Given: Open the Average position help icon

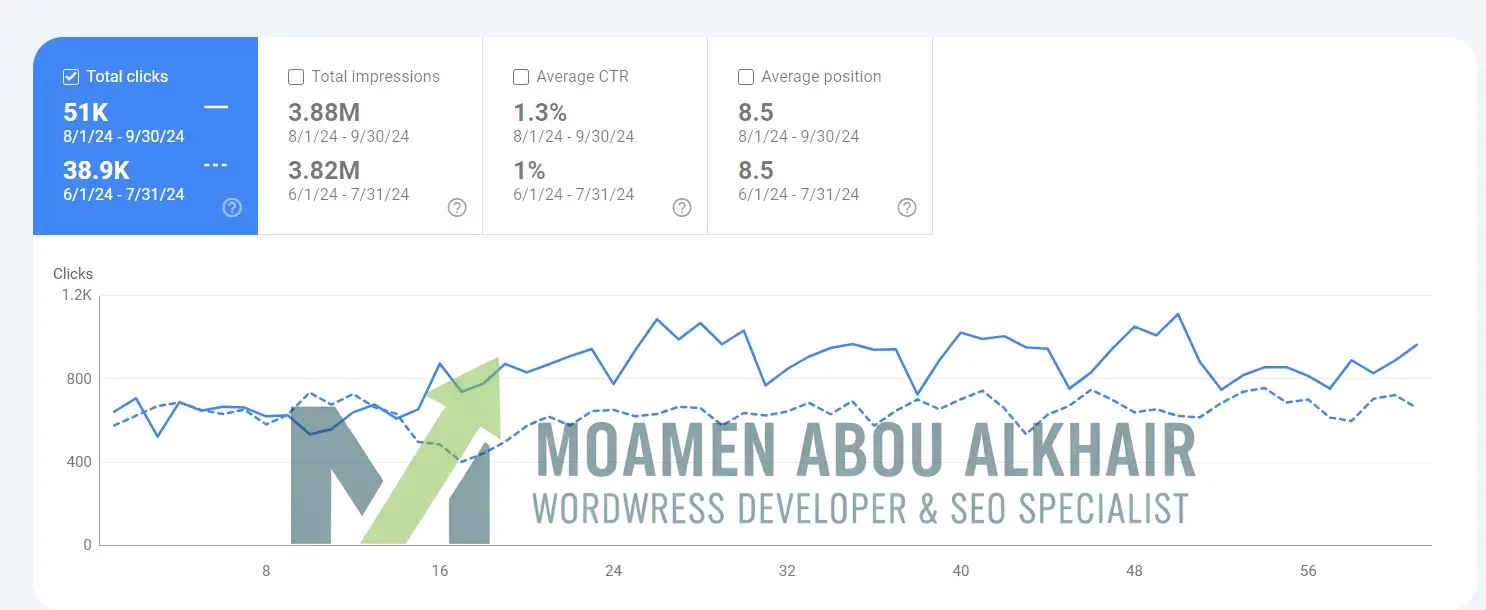Looking at the screenshot, I should tap(907, 208).
